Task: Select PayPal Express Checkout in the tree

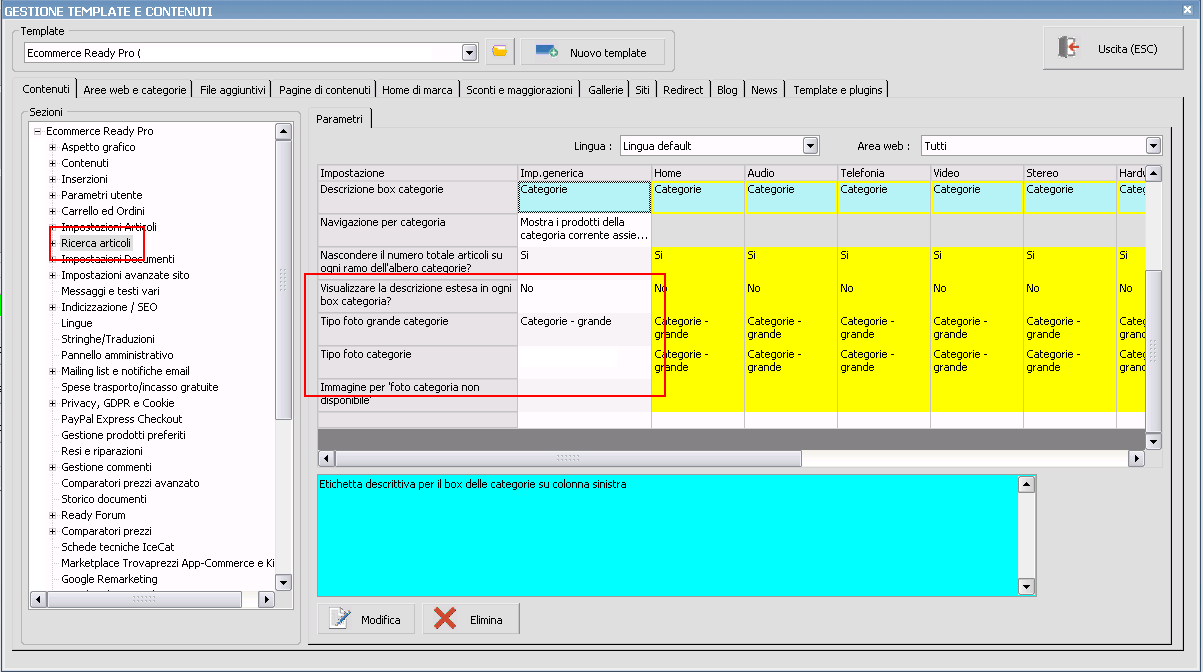Action: (x=121, y=419)
